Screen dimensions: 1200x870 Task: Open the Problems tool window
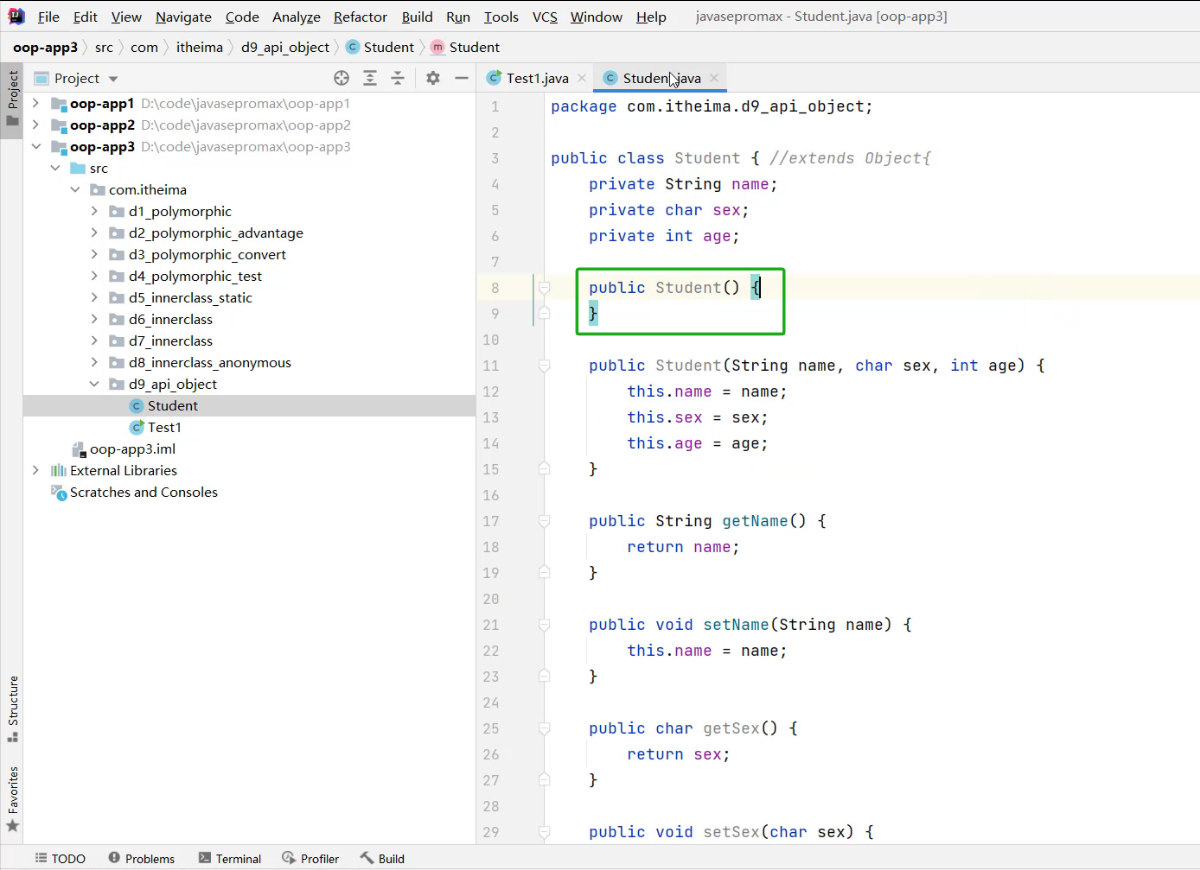pyautogui.click(x=141, y=858)
